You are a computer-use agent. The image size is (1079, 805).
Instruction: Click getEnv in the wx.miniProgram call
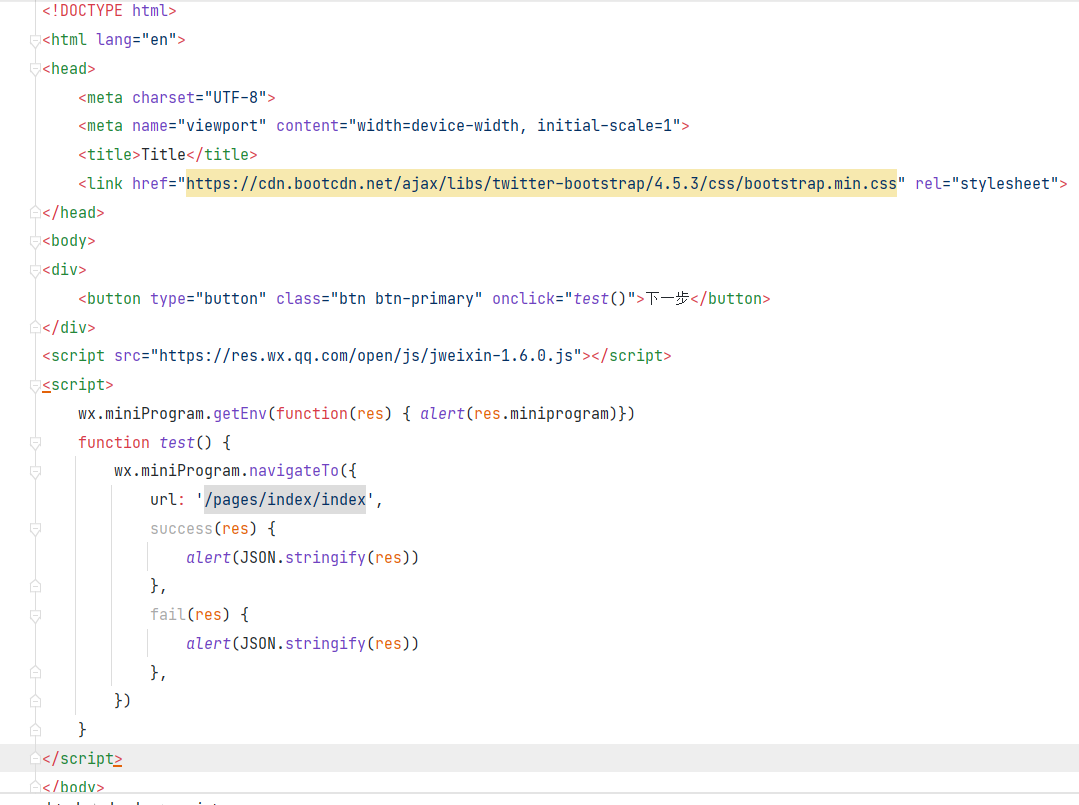[239, 414]
